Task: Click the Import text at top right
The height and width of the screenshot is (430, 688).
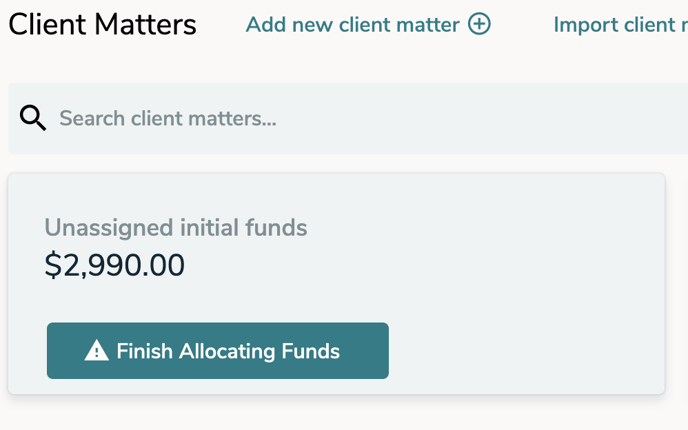Action: coord(586,24)
